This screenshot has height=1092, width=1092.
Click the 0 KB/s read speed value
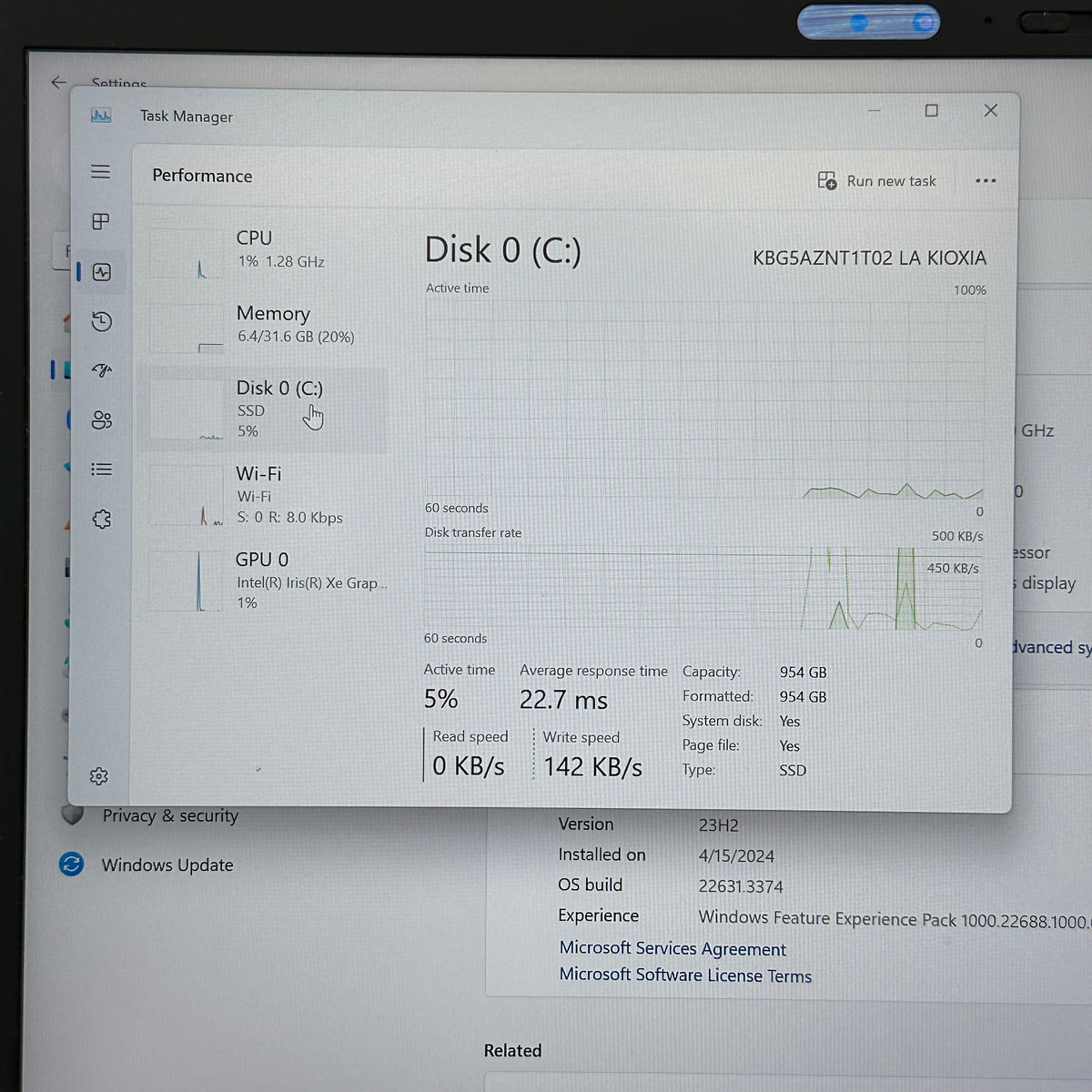coord(468,766)
